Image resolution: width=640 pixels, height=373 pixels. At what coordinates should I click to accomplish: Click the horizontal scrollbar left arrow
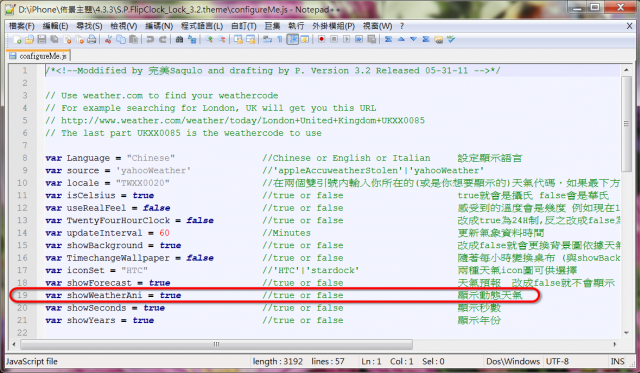click(x=14, y=344)
